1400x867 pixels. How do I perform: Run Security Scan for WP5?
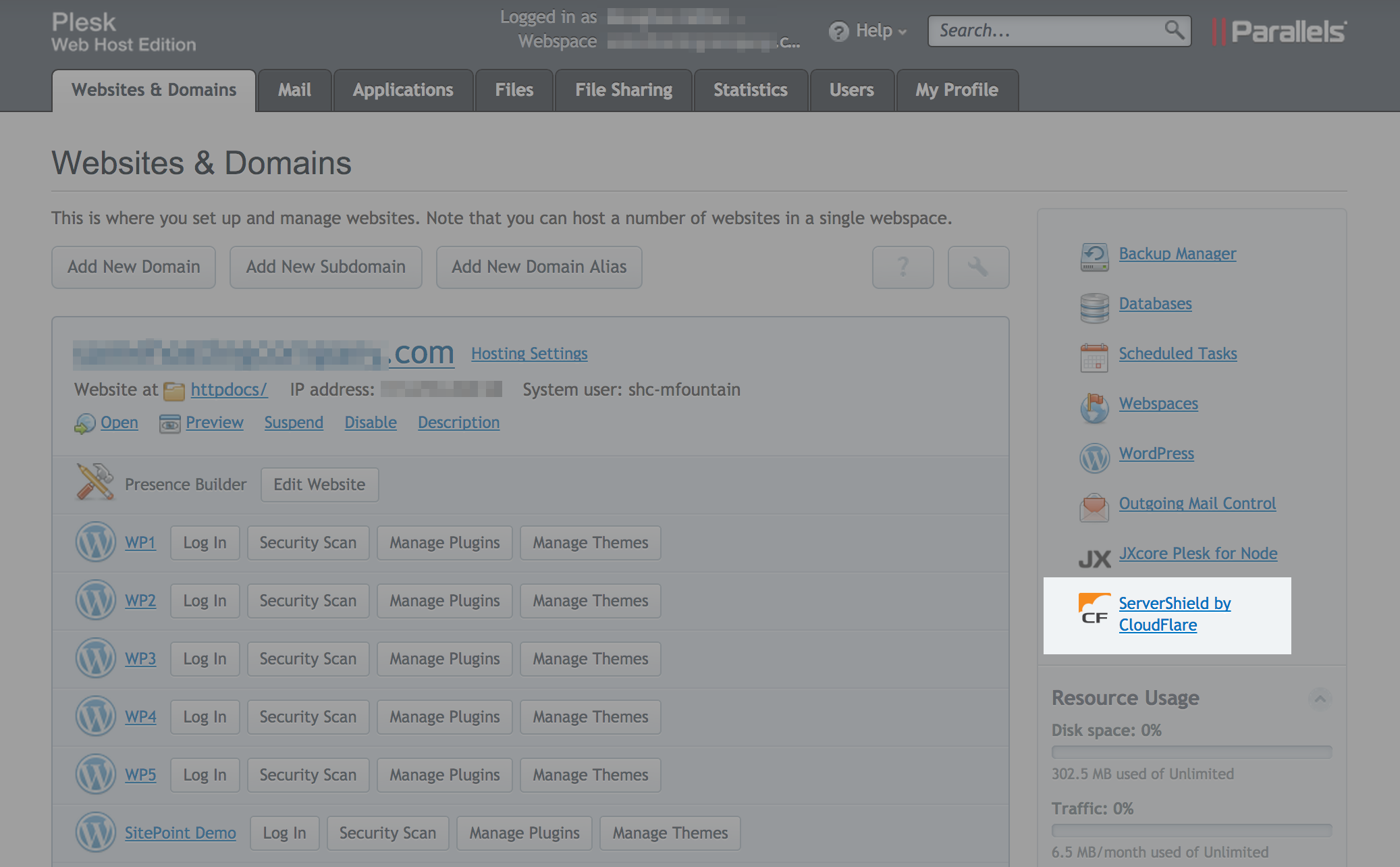click(x=308, y=775)
